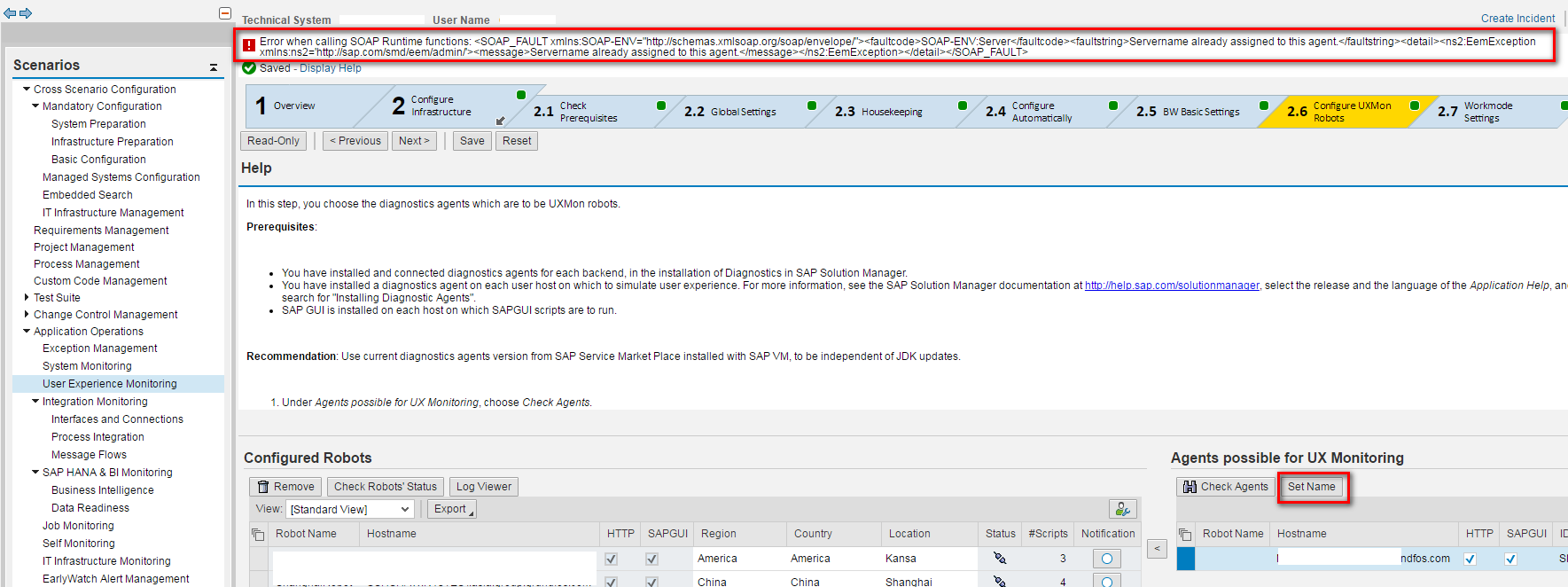Select the agent row selector in Agents table

[1186, 559]
